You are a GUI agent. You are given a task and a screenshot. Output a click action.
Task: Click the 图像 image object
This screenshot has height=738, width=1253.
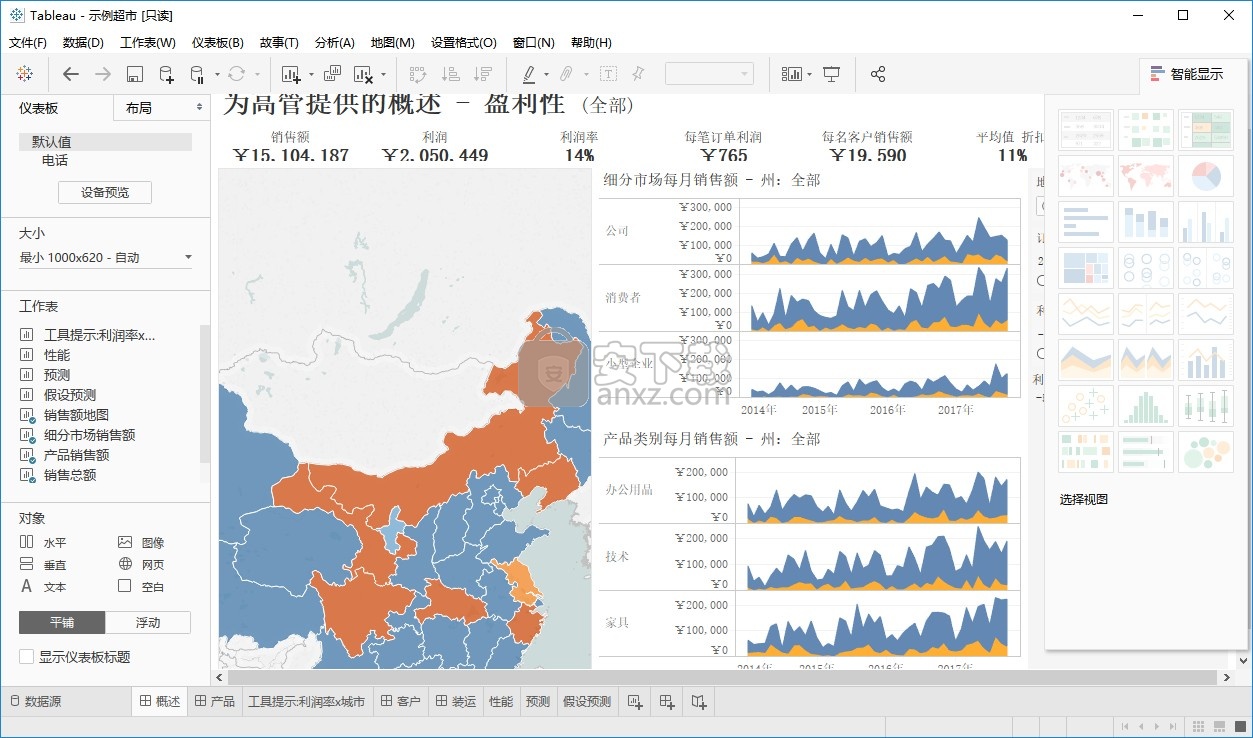[x=142, y=542]
